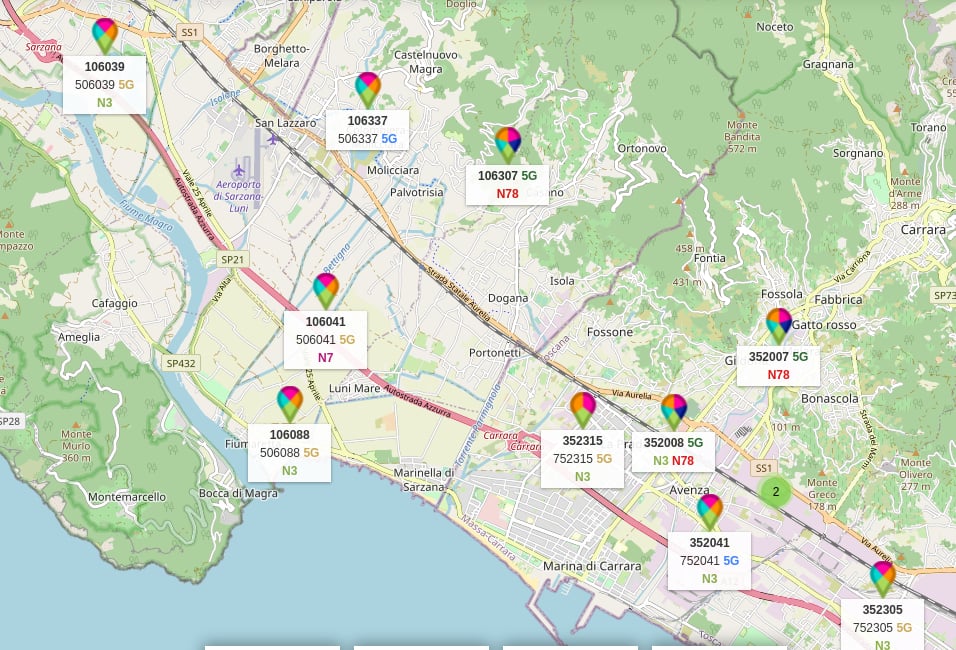Click the 506041 cell ID text
Screen dimensions: 956x650
316,340
